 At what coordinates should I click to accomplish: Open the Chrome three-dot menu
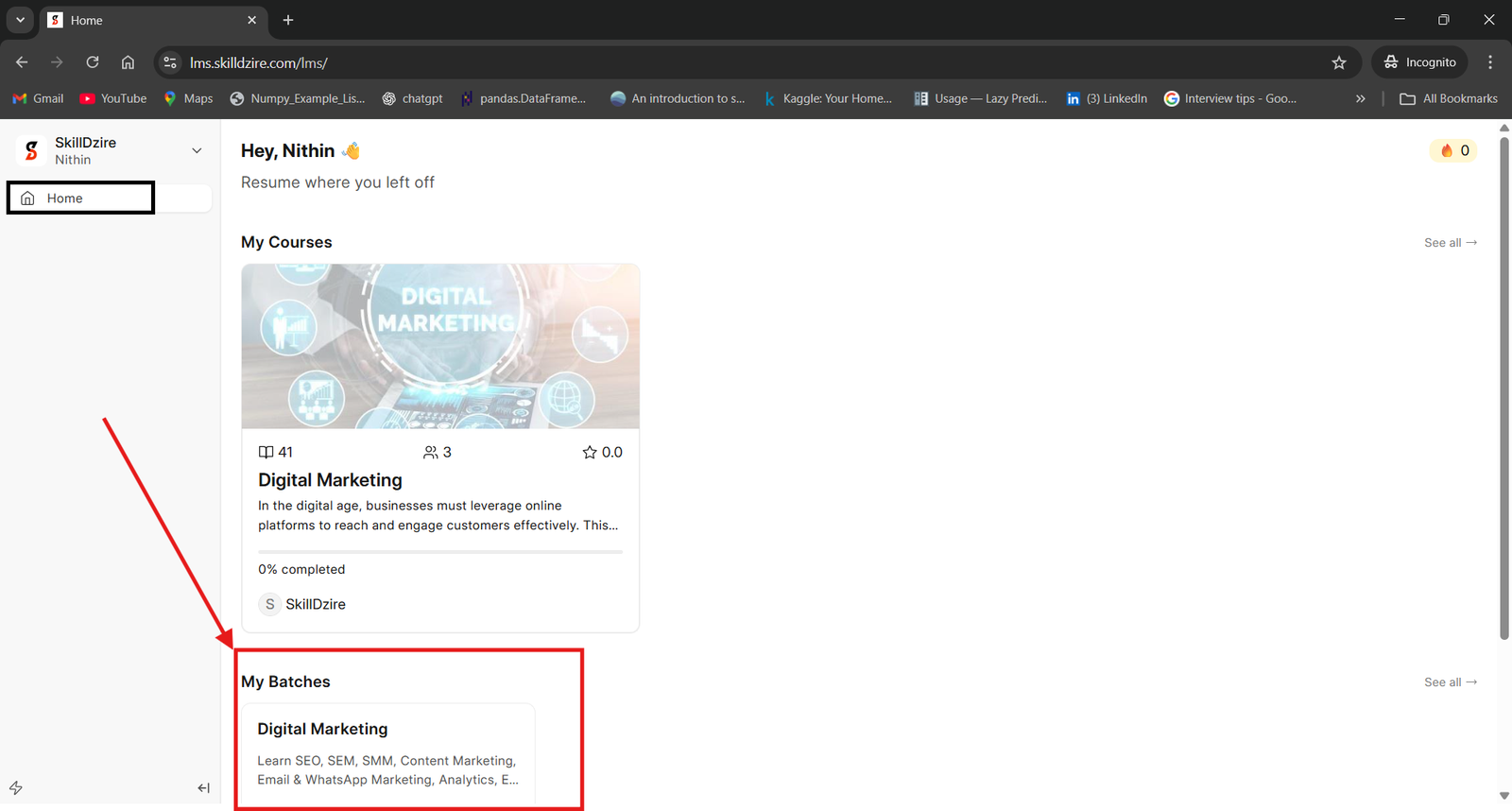(1490, 62)
